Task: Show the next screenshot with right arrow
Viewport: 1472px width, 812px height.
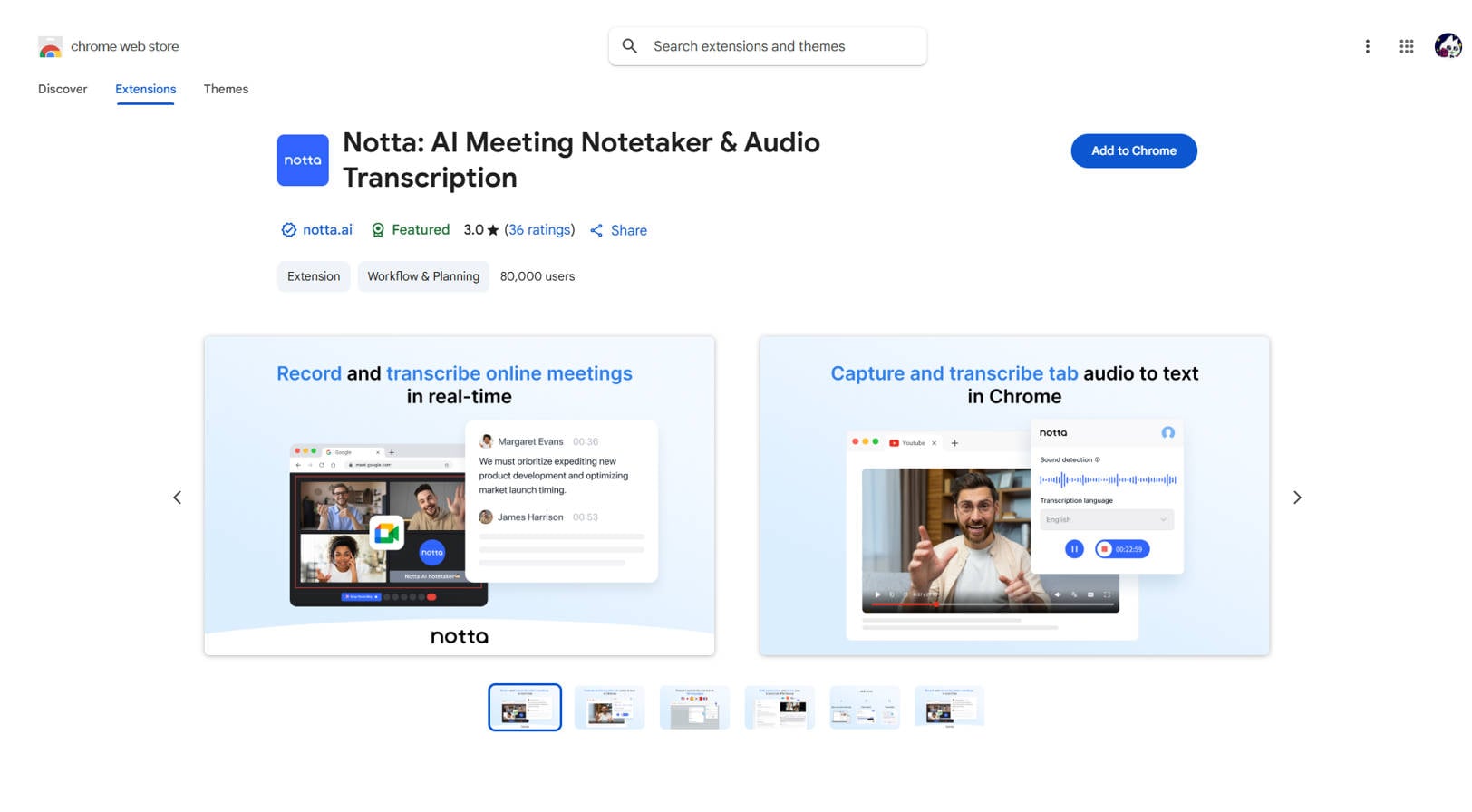Action: pos(1297,498)
